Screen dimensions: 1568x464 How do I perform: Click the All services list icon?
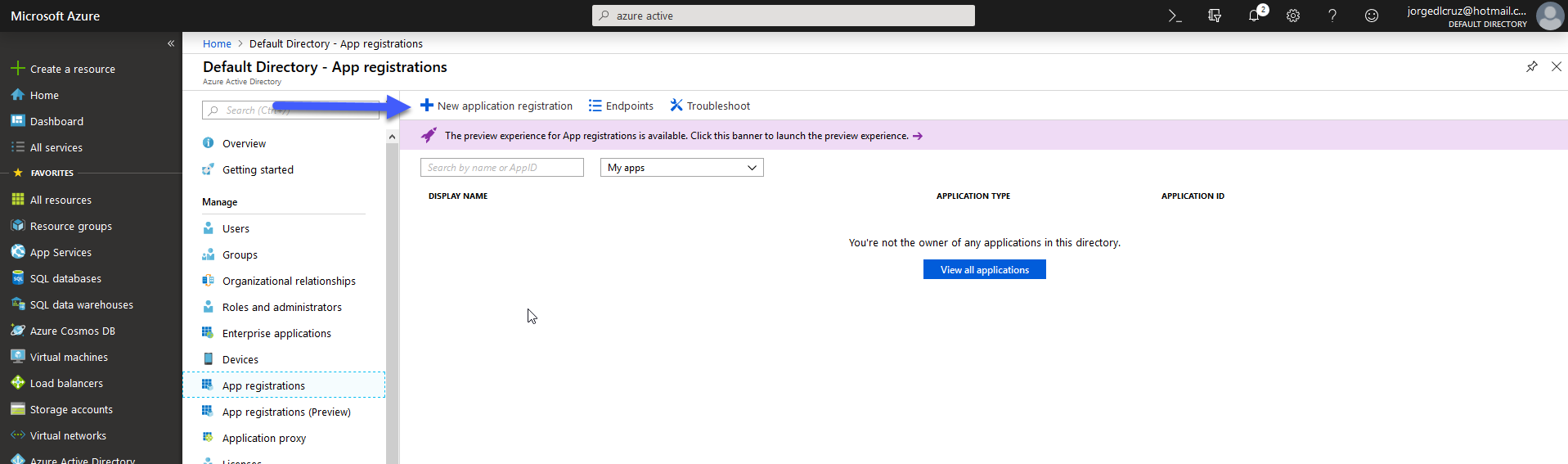18,147
